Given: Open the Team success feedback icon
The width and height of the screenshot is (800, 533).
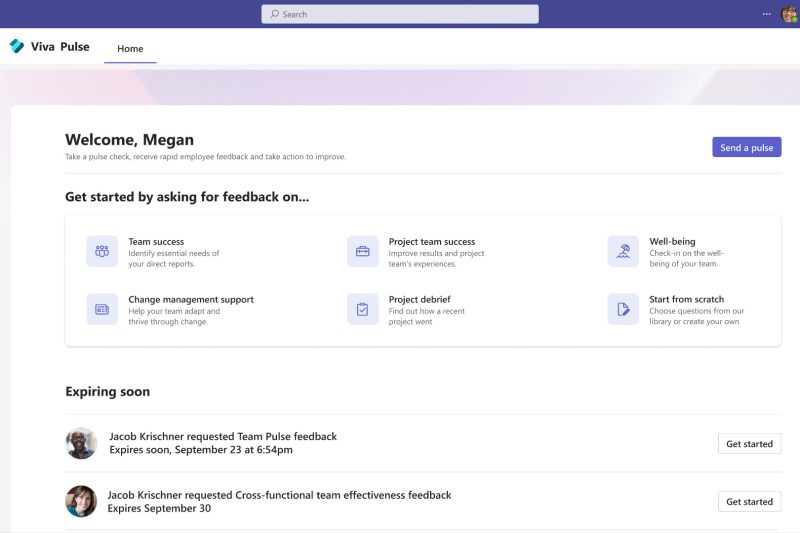Looking at the screenshot, I should click(x=102, y=251).
